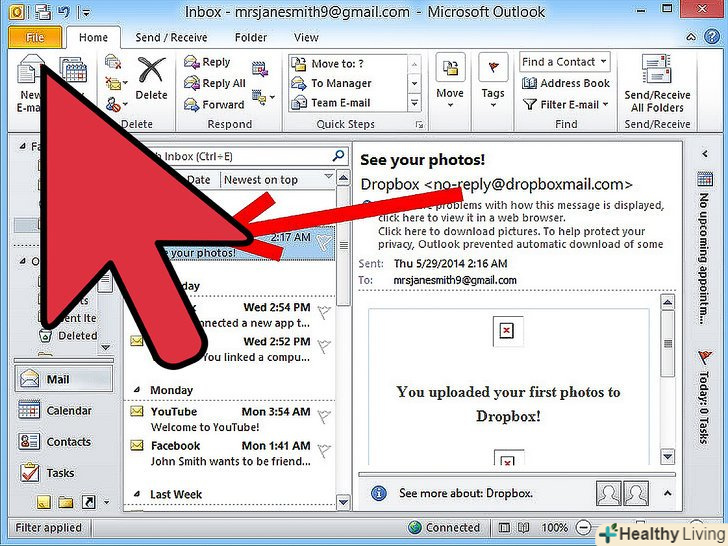Select the Move to: ? quick step
Viewport: 728px width, 546px height.
(x=347, y=64)
